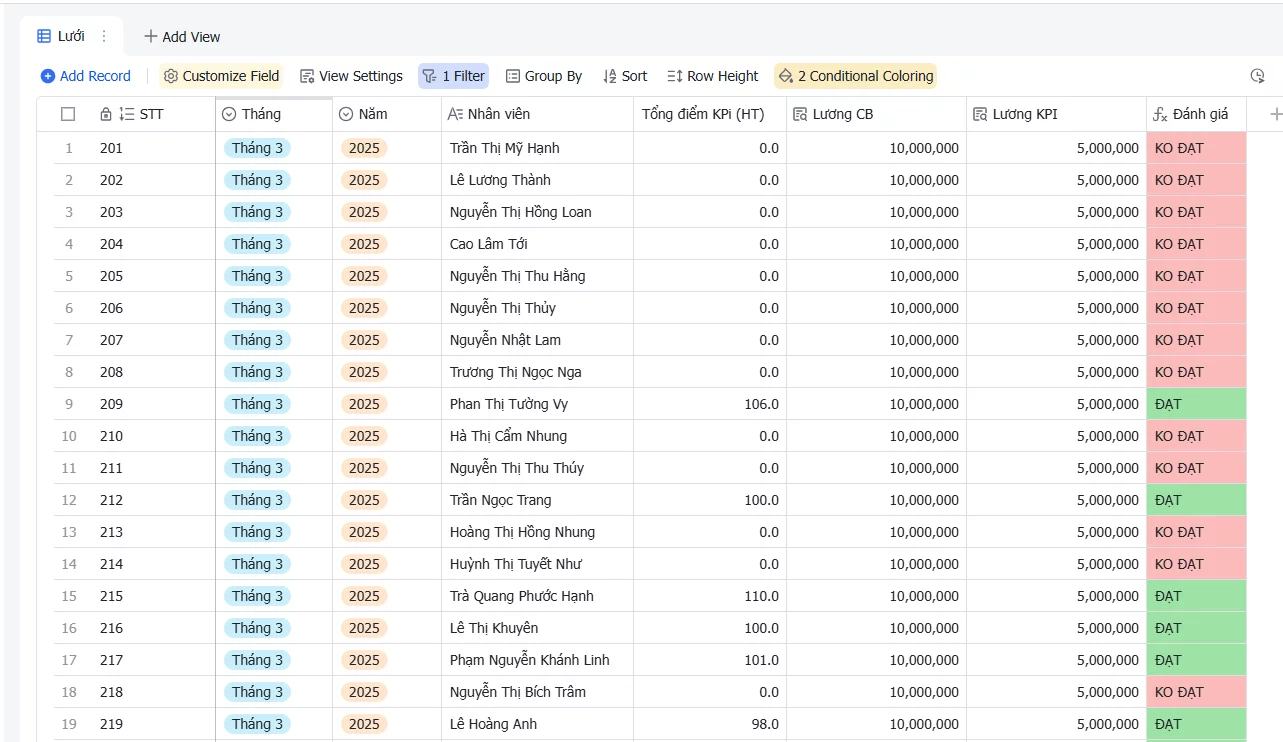Open Row Height options
1283x742 pixels.
point(713,76)
